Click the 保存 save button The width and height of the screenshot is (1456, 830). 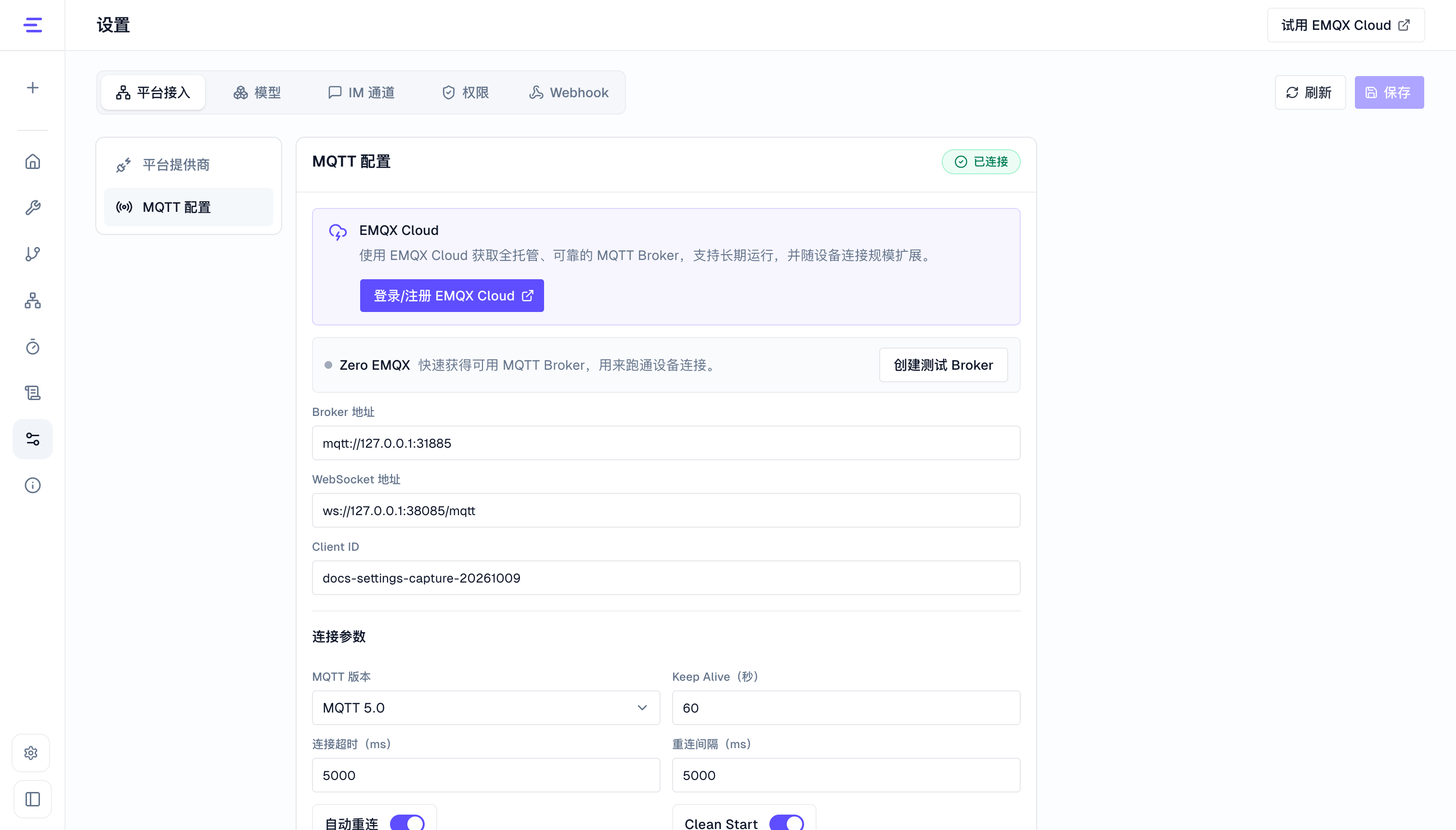(1389, 92)
